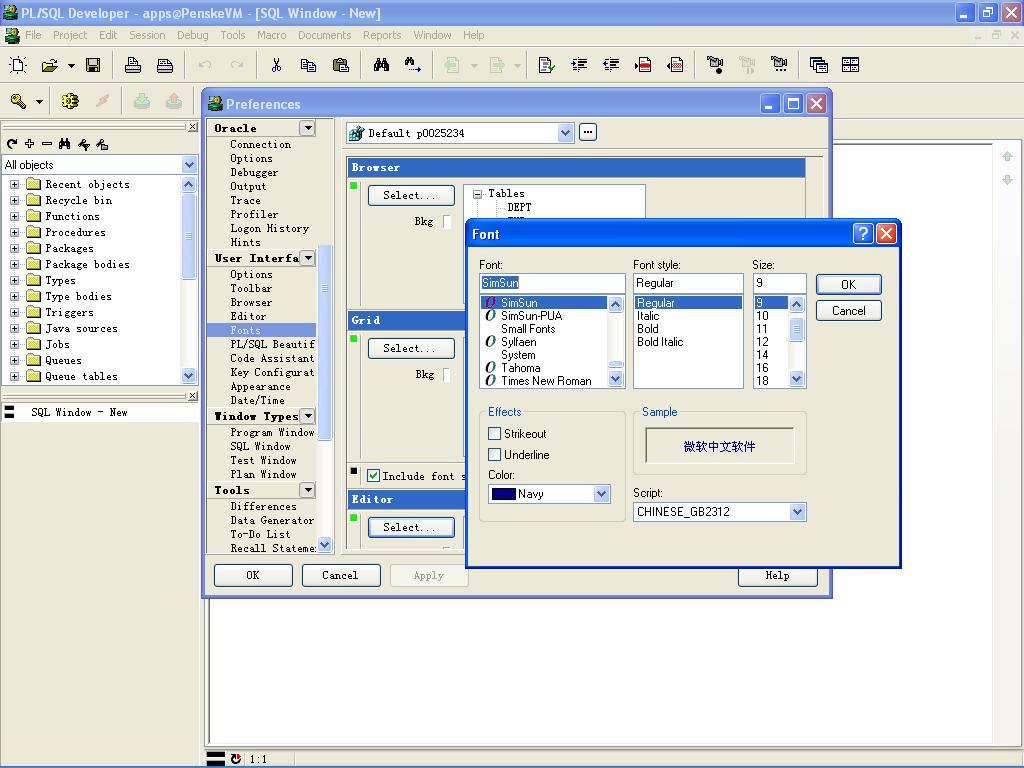The width and height of the screenshot is (1024, 768).
Task: Toggle the Underline checkbox
Action: (x=494, y=455)
